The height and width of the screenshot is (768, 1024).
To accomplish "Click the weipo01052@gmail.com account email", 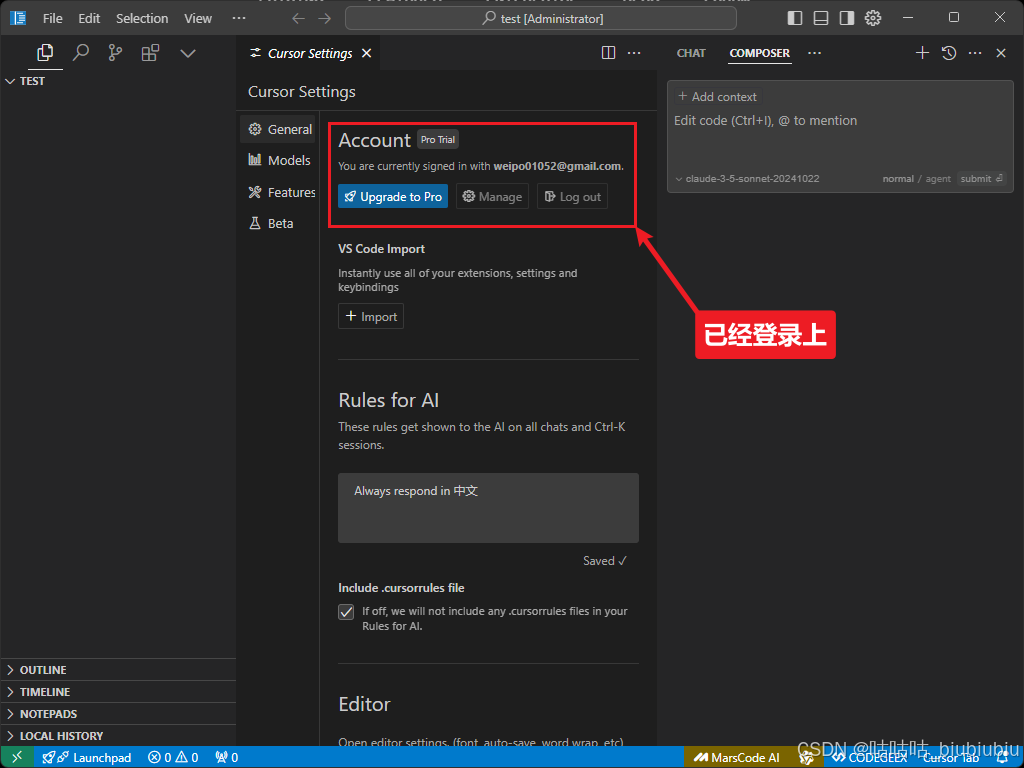I will coord(557,167).
